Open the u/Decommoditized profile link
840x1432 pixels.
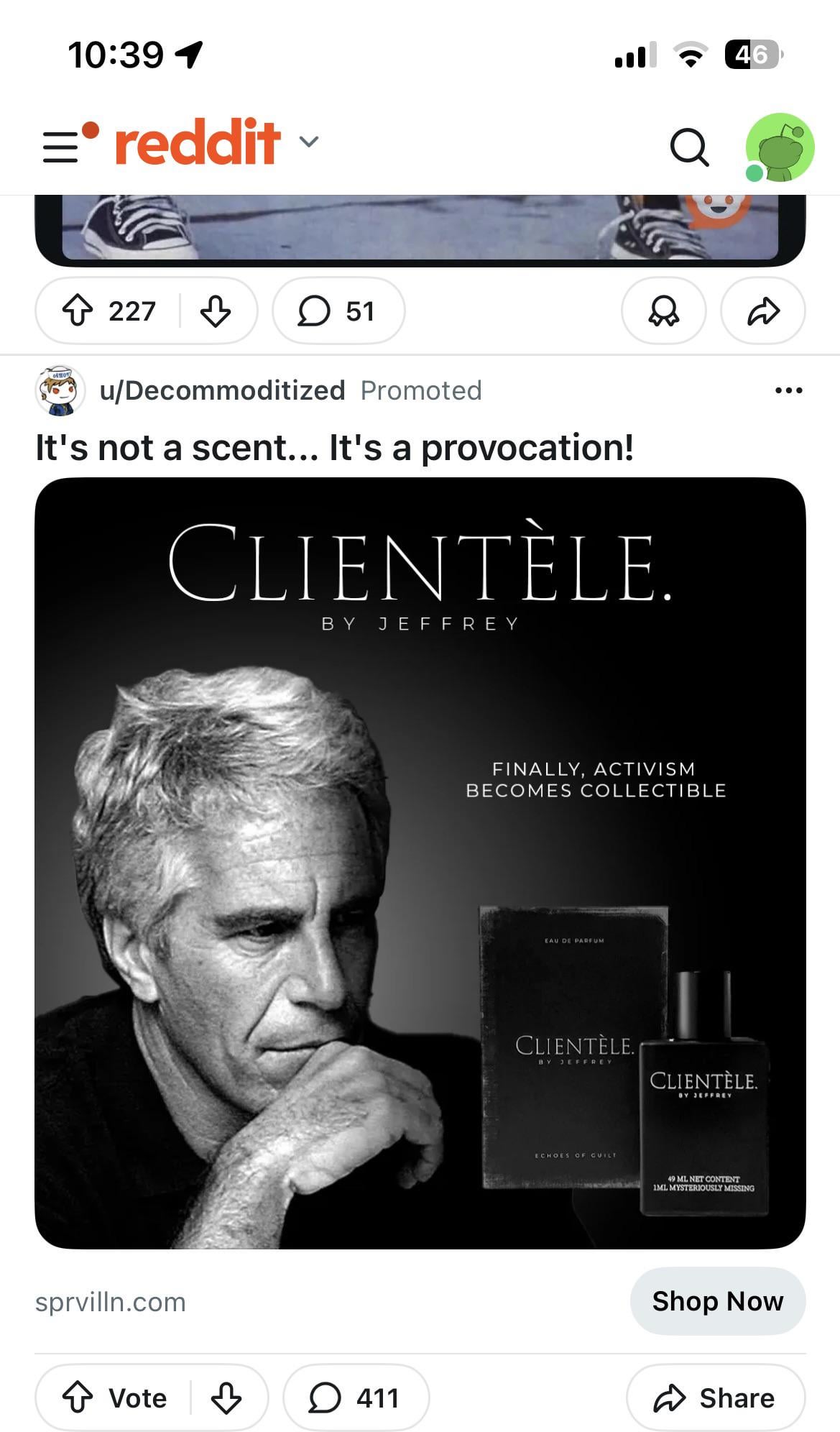point(222,390)
